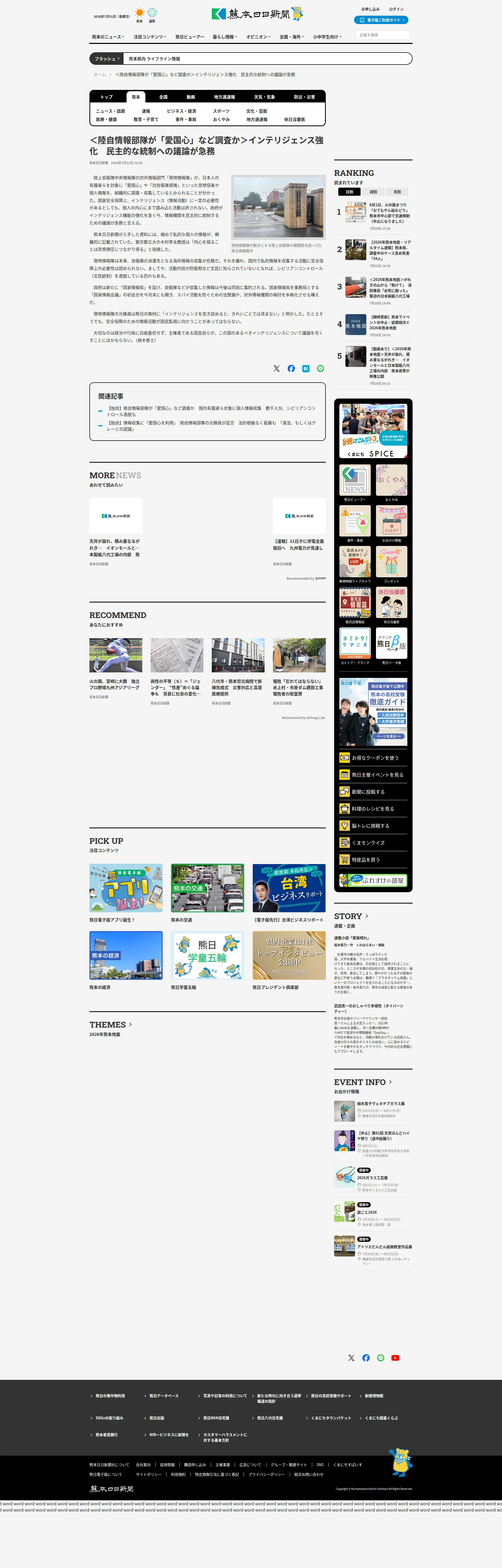Screen dimensions: 502x1568
Task: Click the lightbulb icon beside 脳トレに挑戦する
Action: (x=344, y=826)
